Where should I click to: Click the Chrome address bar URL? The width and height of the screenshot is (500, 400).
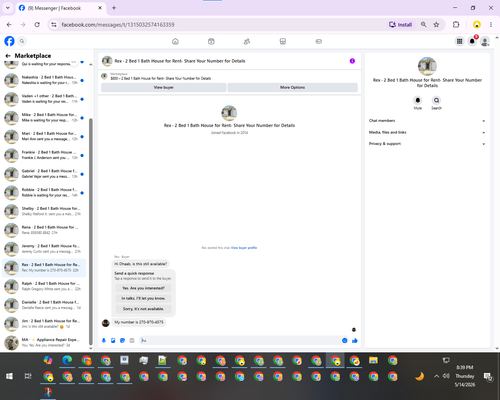[x=118, y=25]
